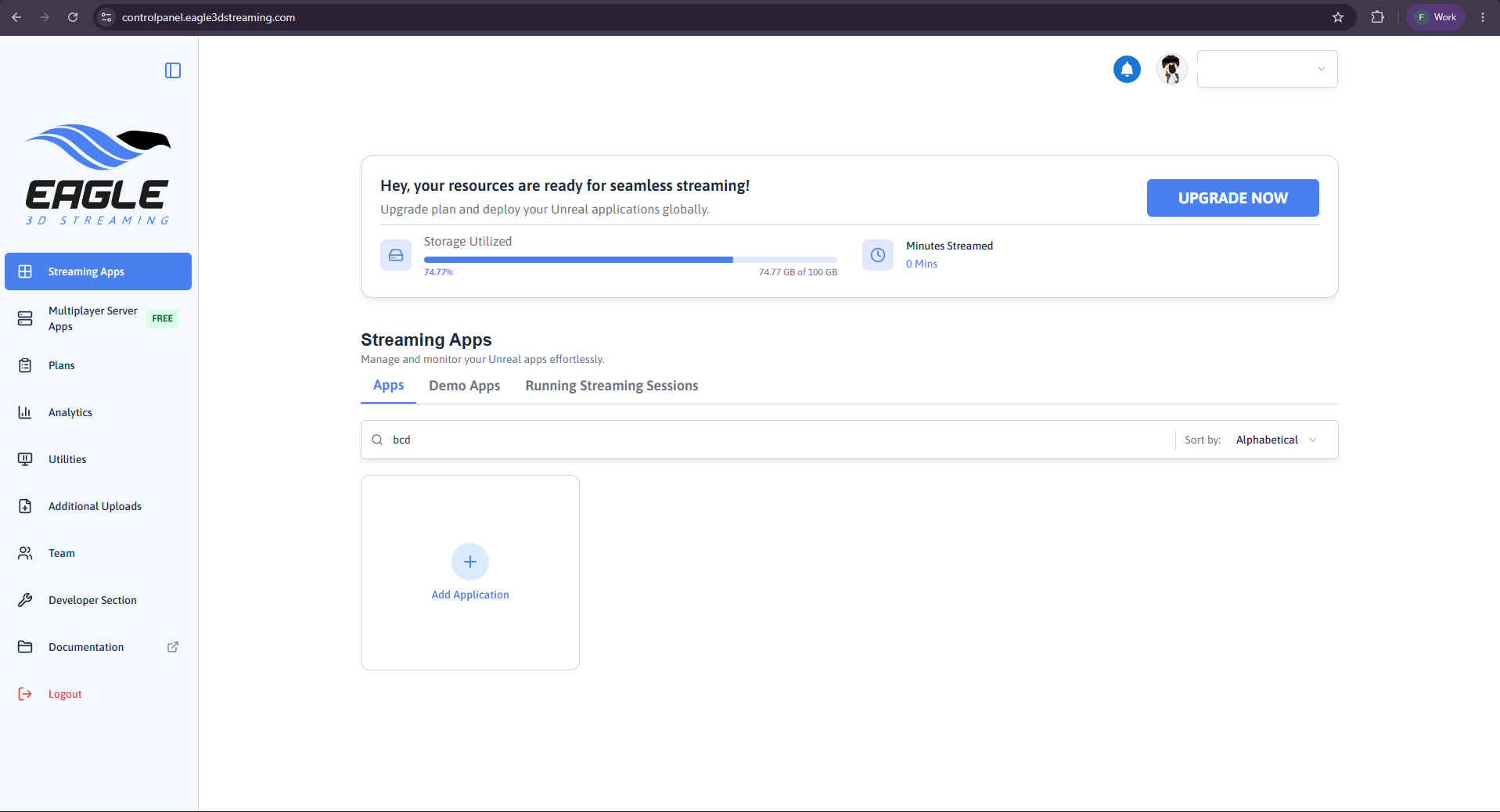Viewport: 1500px width, 812px height.
Task: Click the Plans clipboard icon
Action: tap(25, 365)
